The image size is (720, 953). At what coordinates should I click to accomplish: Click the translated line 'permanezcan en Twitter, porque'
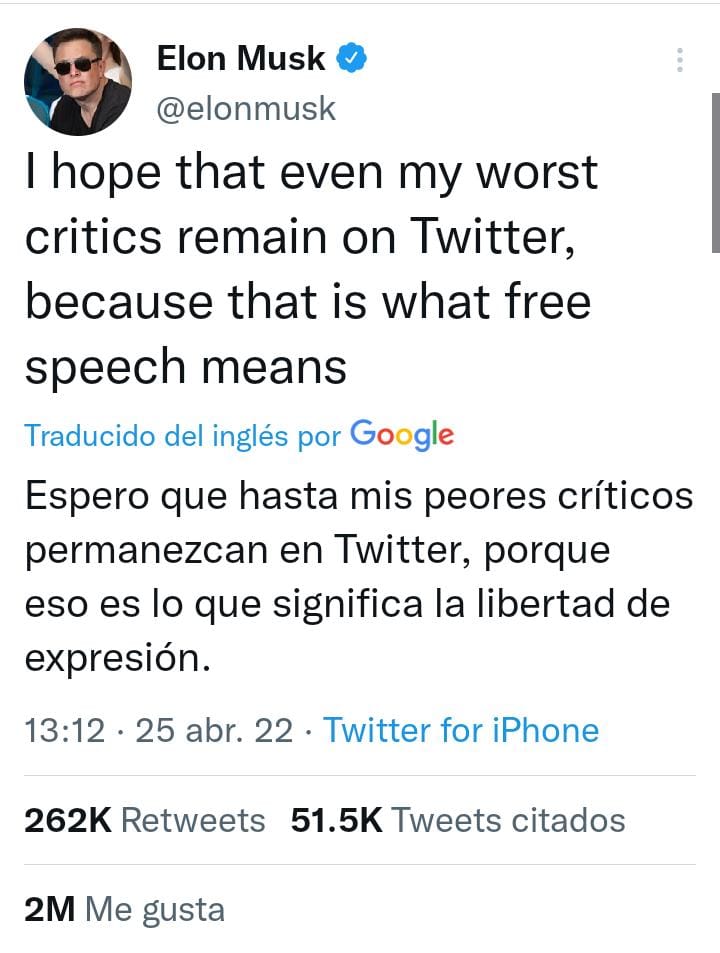[318, 551]
